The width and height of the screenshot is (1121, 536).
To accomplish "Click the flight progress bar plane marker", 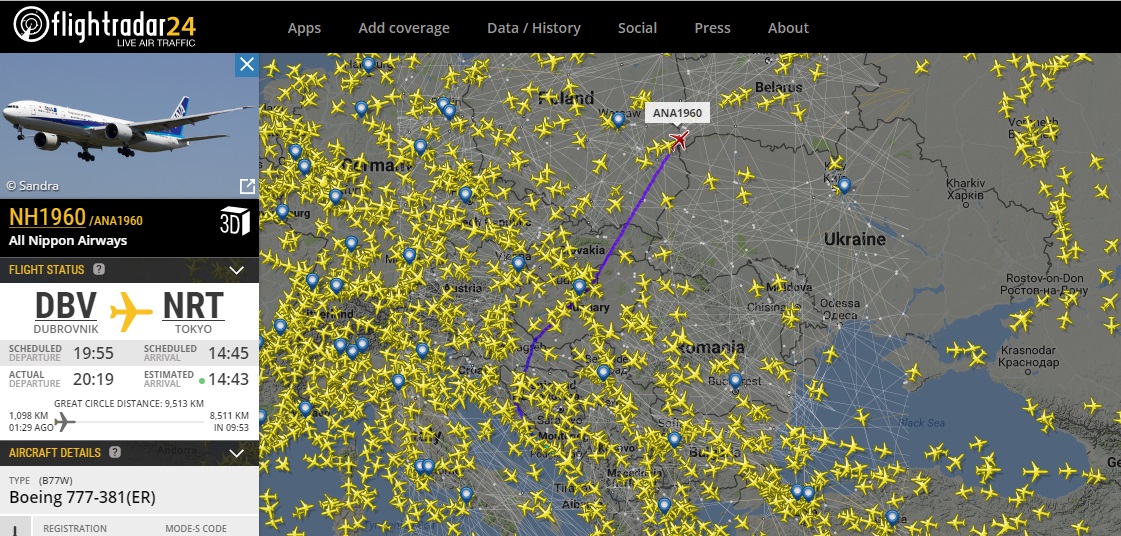I will (65, 422).
